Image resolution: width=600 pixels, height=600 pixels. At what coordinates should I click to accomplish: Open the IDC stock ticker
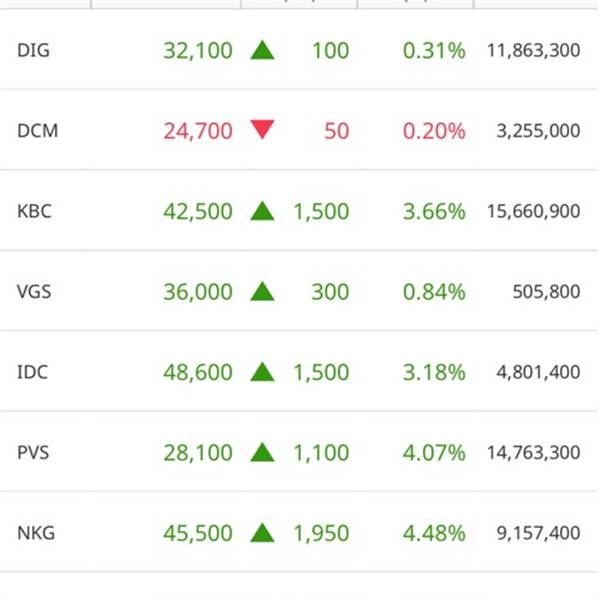(33, 372)
